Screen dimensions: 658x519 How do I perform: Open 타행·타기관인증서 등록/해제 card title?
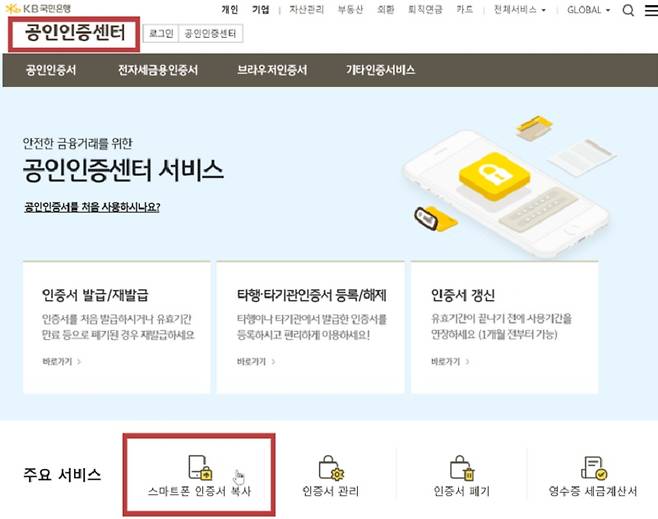point(311,295)
